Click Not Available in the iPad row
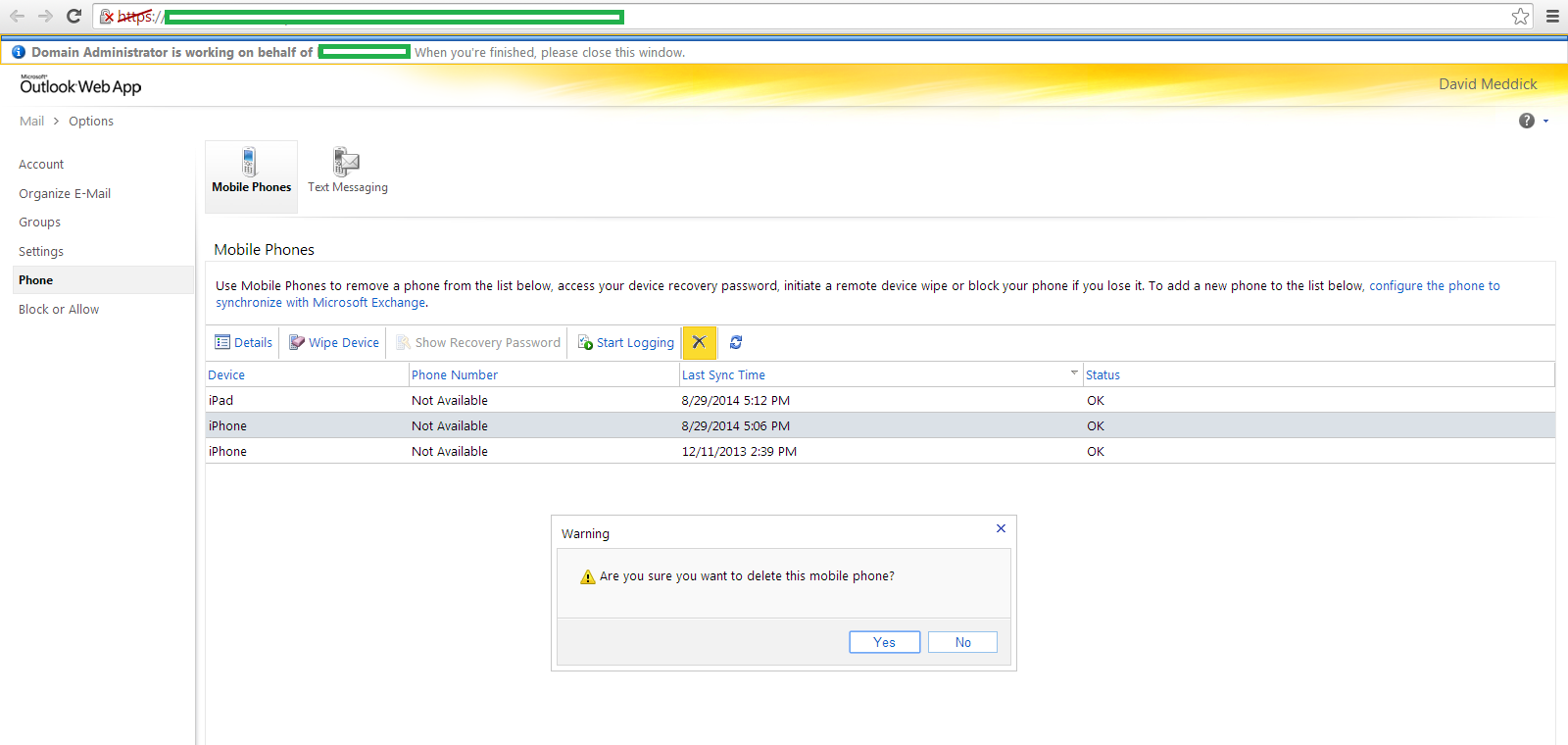 pyautogui.click(x=450, y=401)
